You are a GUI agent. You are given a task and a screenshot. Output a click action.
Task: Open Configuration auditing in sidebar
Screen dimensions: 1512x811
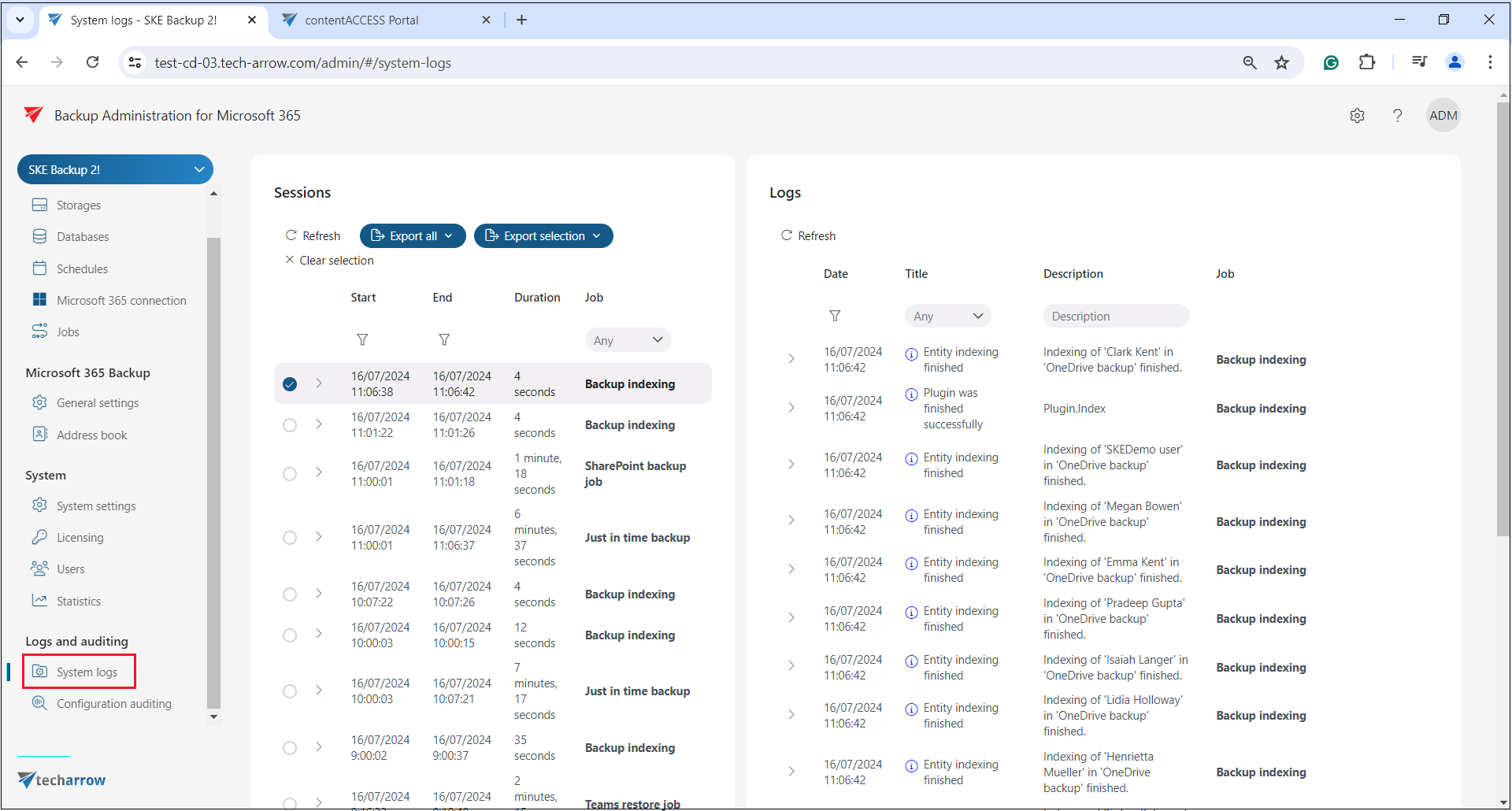(x=113, y=704)
